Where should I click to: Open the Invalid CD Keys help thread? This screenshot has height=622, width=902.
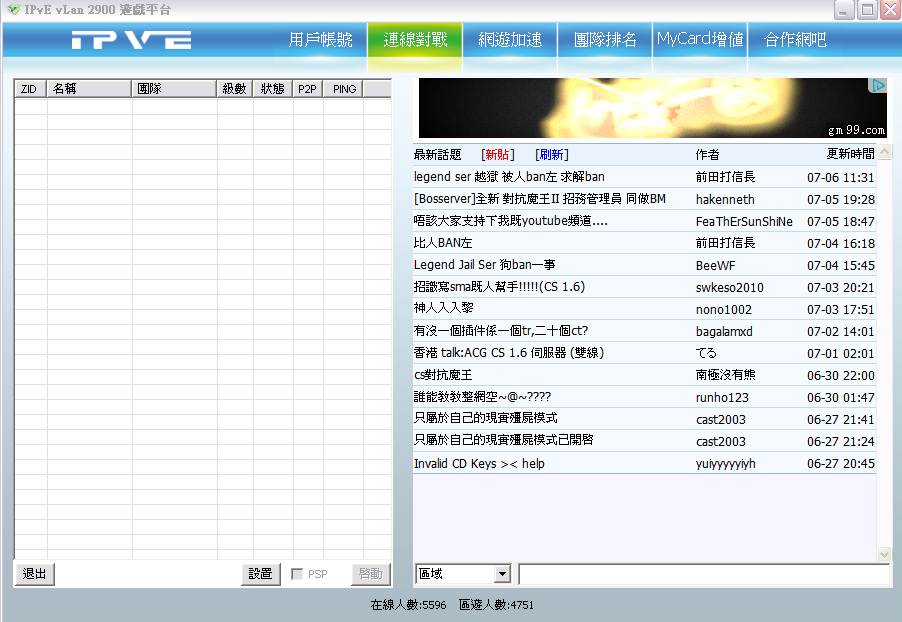[479, 464]
